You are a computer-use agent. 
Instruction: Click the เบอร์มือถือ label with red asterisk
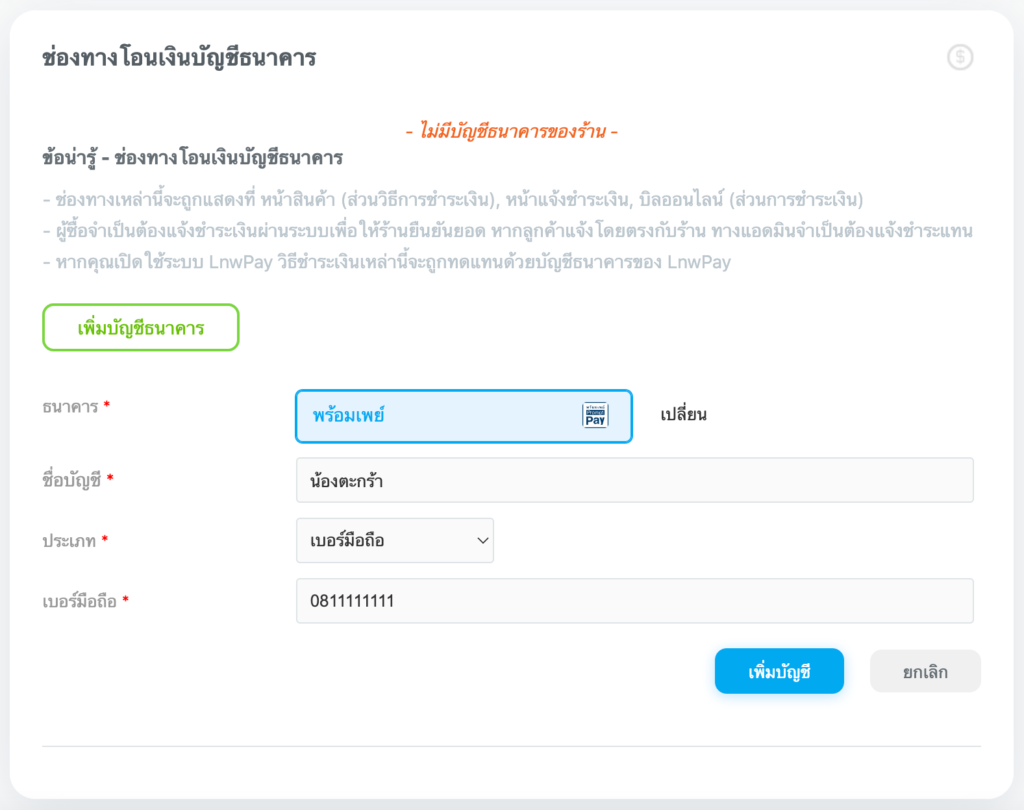80,602
